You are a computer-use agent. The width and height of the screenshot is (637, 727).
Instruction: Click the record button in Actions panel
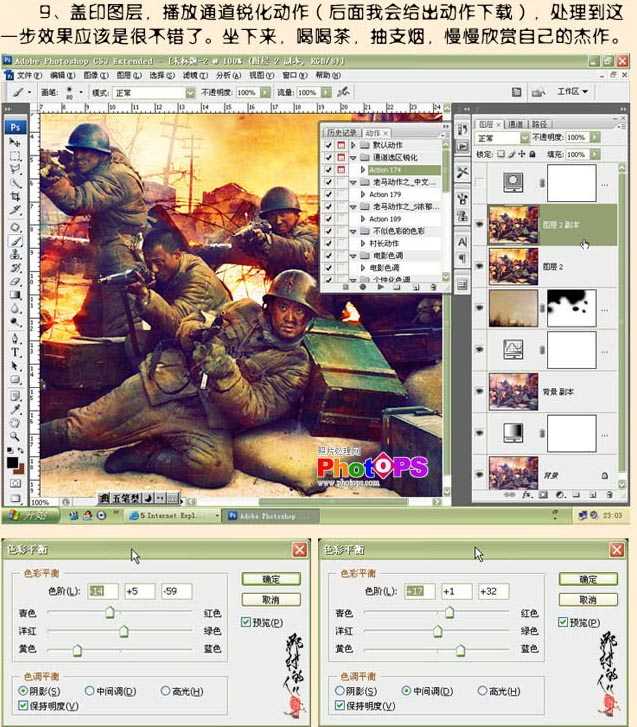(363, 287)
